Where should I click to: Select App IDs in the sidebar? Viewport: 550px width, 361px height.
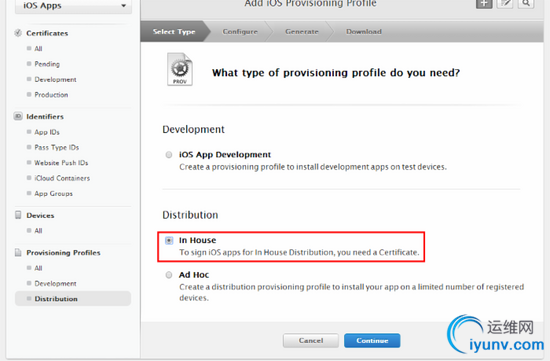click(47, 132)
